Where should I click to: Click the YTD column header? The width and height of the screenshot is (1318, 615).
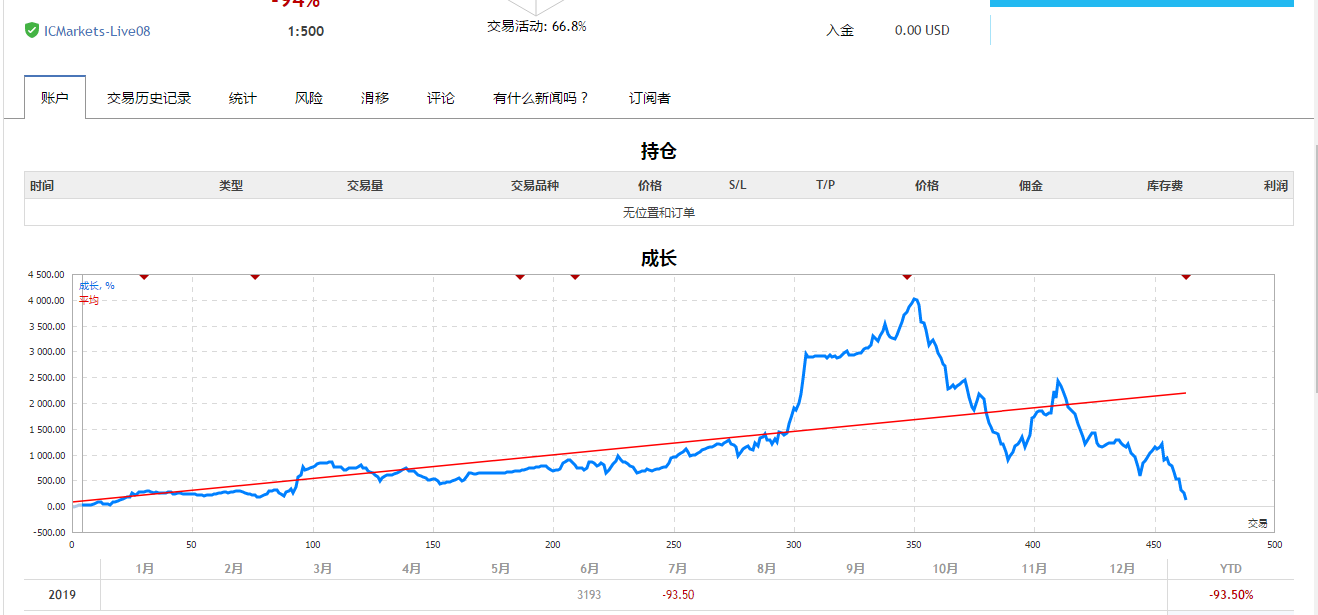pos(1231,569)
